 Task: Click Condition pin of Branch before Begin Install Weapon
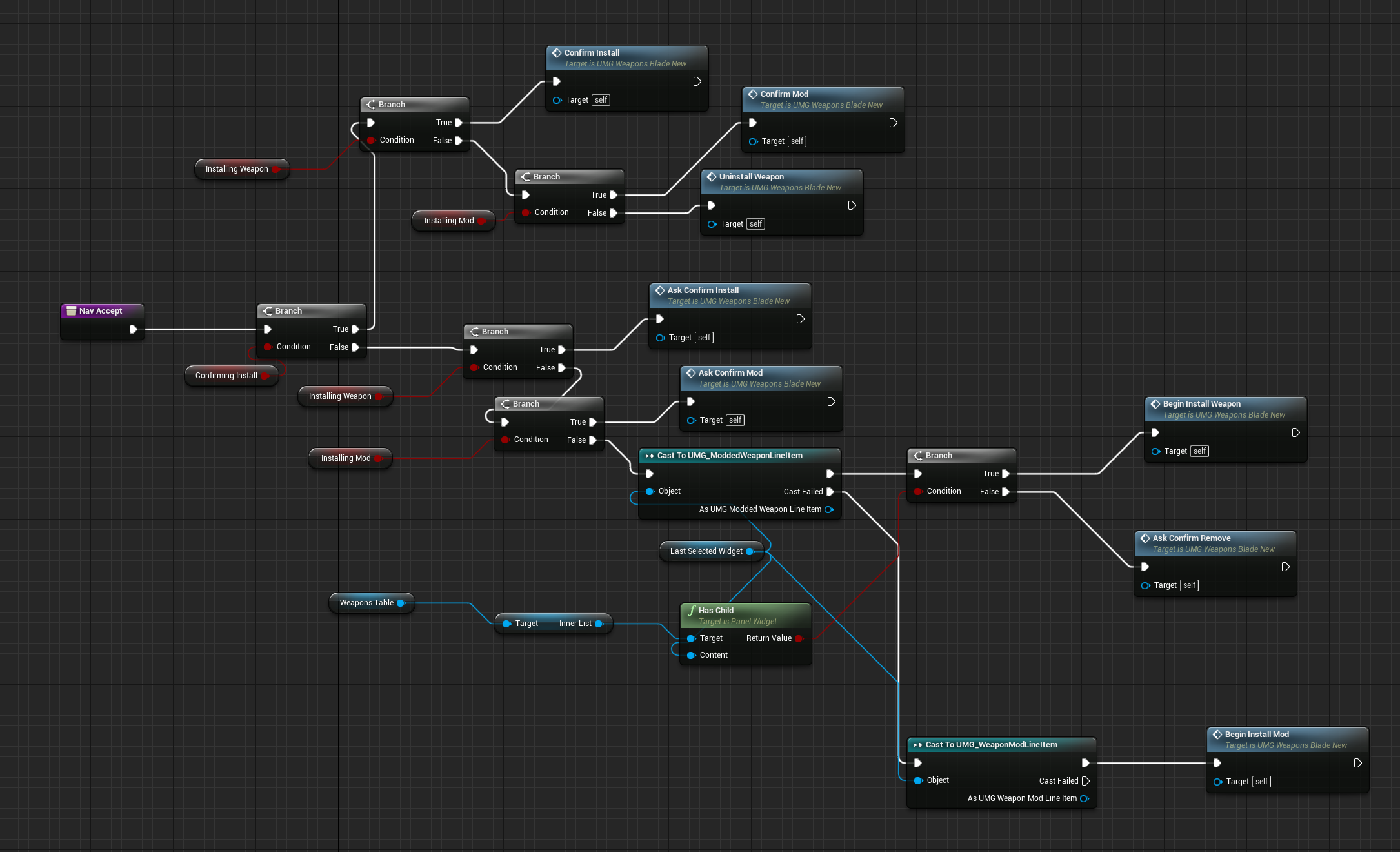point(918,491)
